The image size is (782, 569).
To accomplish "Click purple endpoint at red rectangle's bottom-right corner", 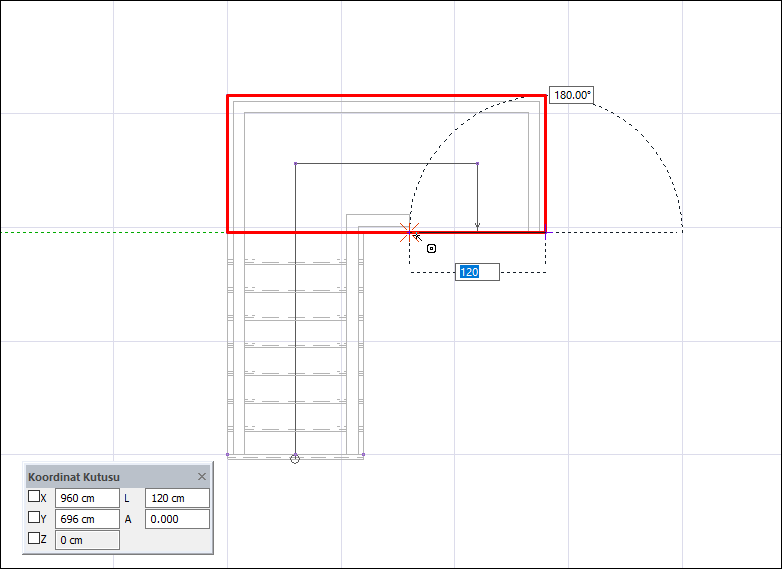I will click(546, 232).
